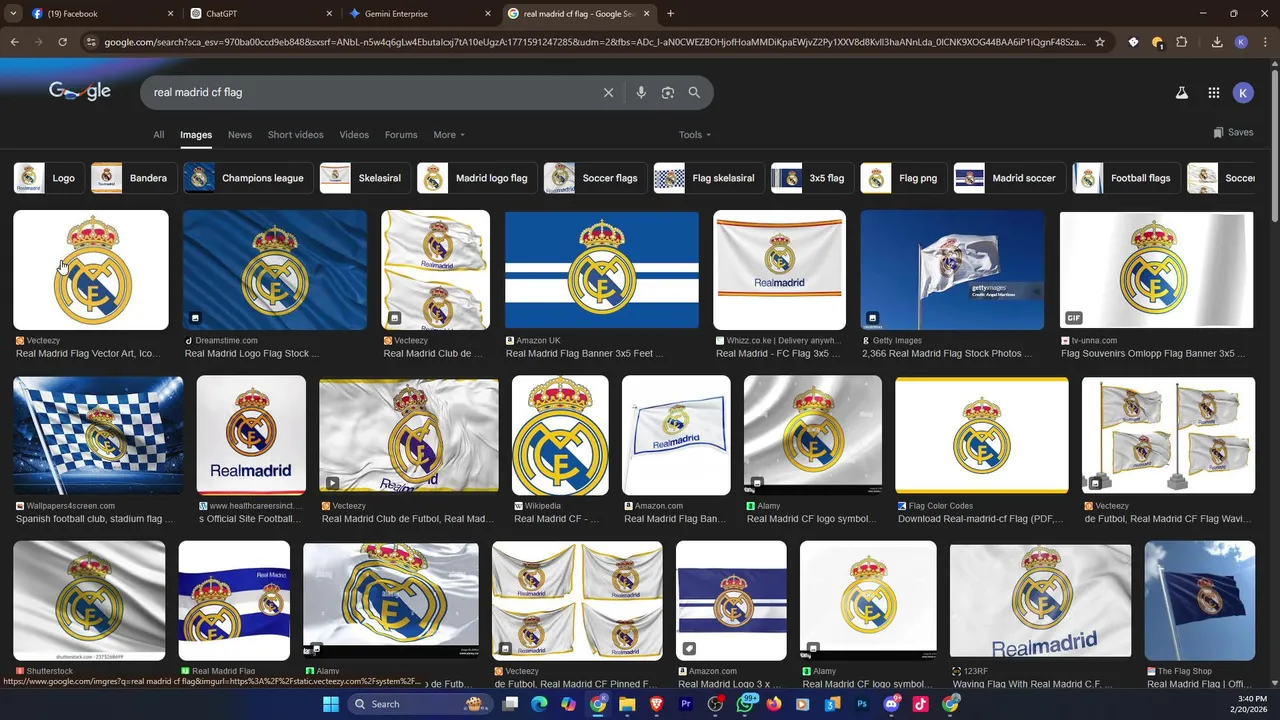Screen dimensions: 1280x720
Task: Open Search Labs flask icon
Action: (x=1181, y=92)
